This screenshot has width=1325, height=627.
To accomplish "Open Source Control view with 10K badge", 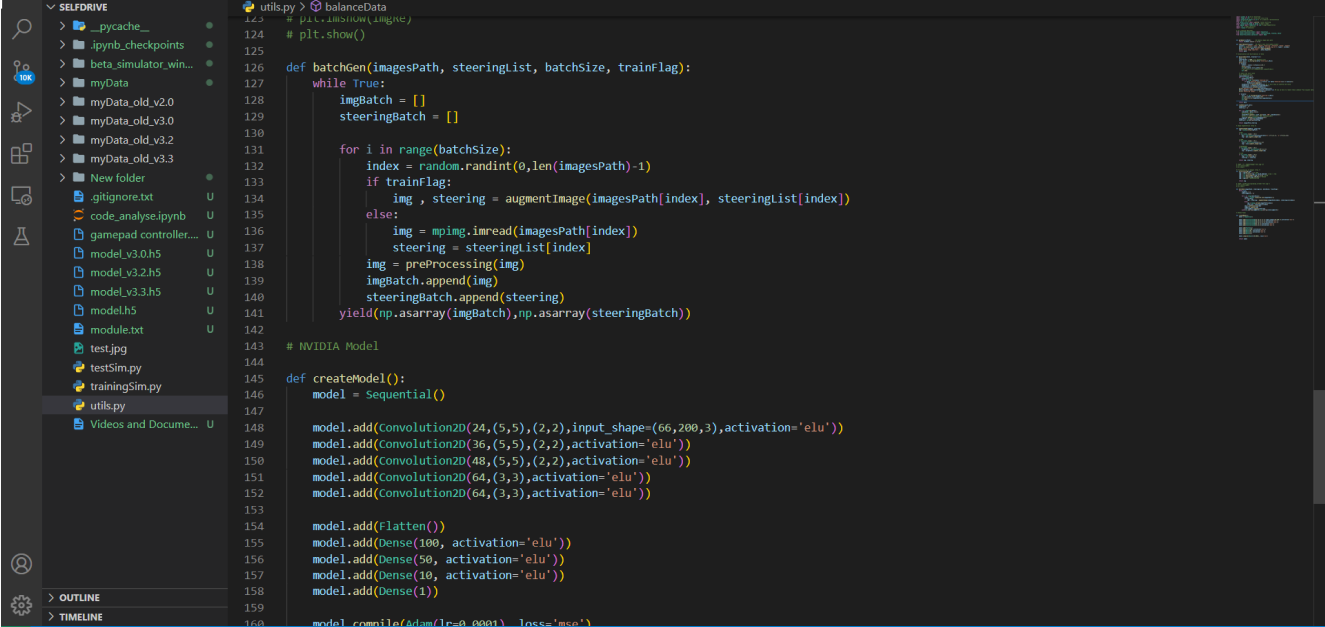I will pyautogui.click(x=21, y=71).
